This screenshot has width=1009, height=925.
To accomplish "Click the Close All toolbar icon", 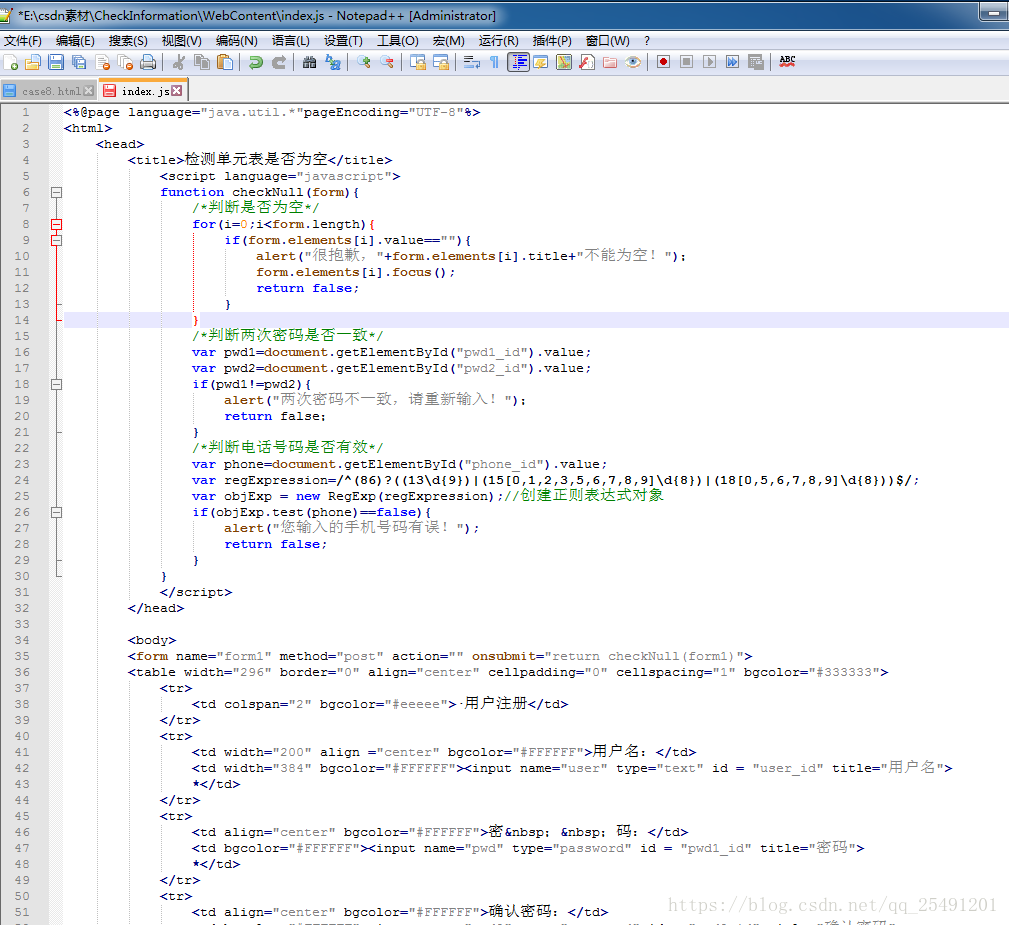I will [125, 62].
